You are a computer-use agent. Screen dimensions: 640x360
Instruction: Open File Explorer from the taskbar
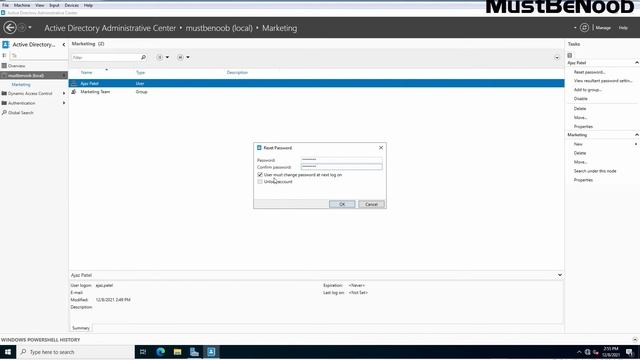click(x=177, y=352)
